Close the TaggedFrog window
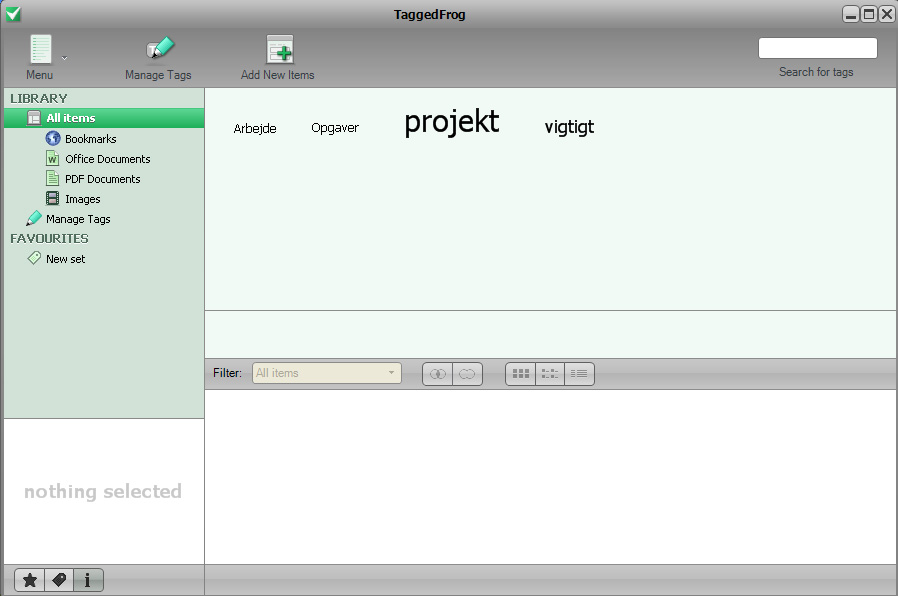This screenshot has height=596, width=898. tap(887, 14)
